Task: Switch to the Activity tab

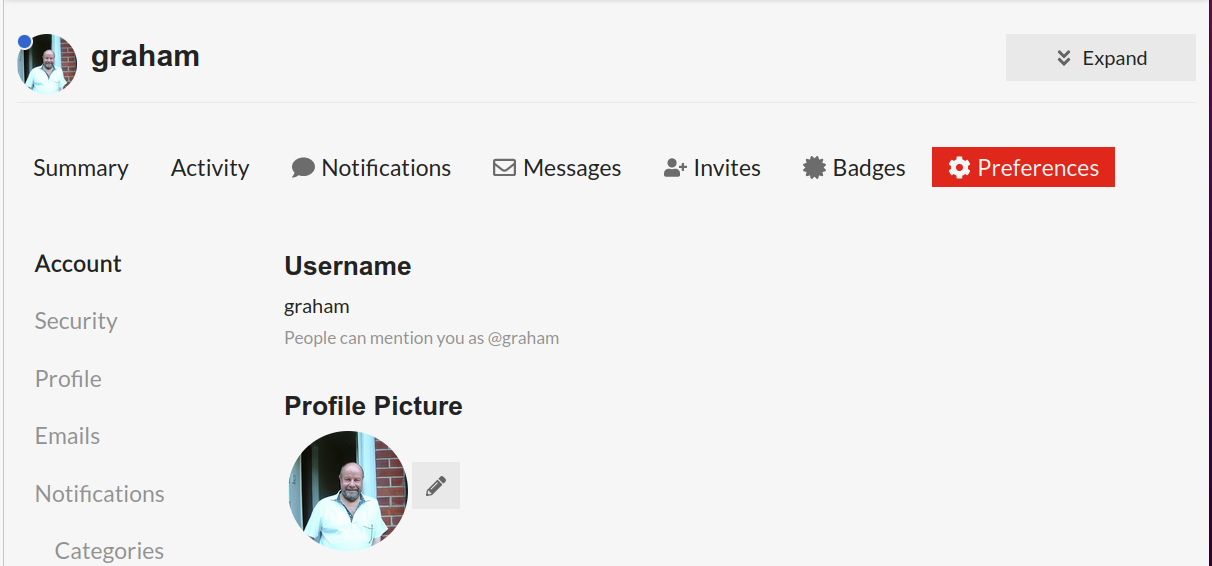Action: 210,168
